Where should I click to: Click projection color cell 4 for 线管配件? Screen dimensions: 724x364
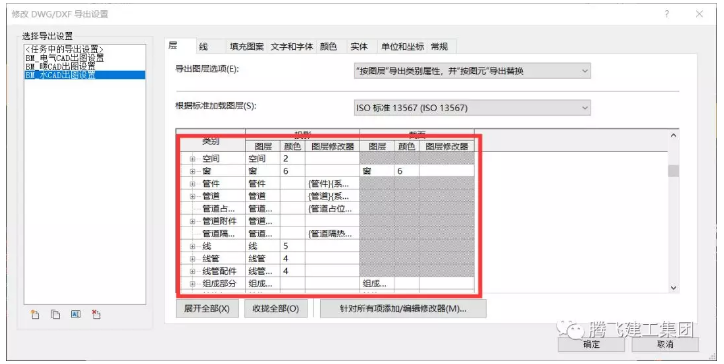293,271
